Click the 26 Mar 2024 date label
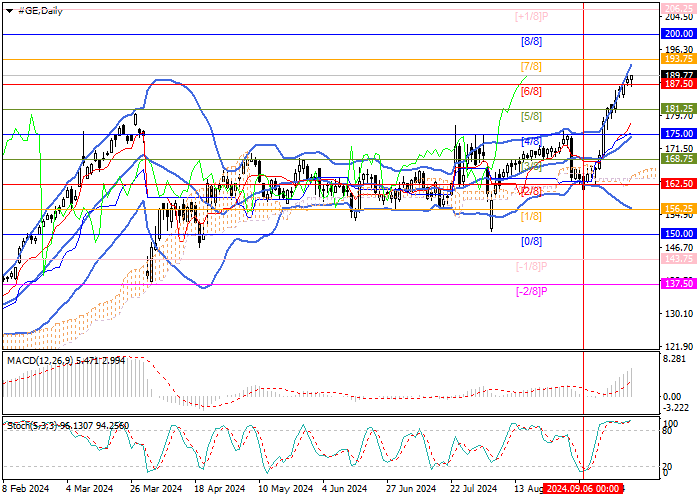This screenshot has height=500, width=700. (156, 489)
